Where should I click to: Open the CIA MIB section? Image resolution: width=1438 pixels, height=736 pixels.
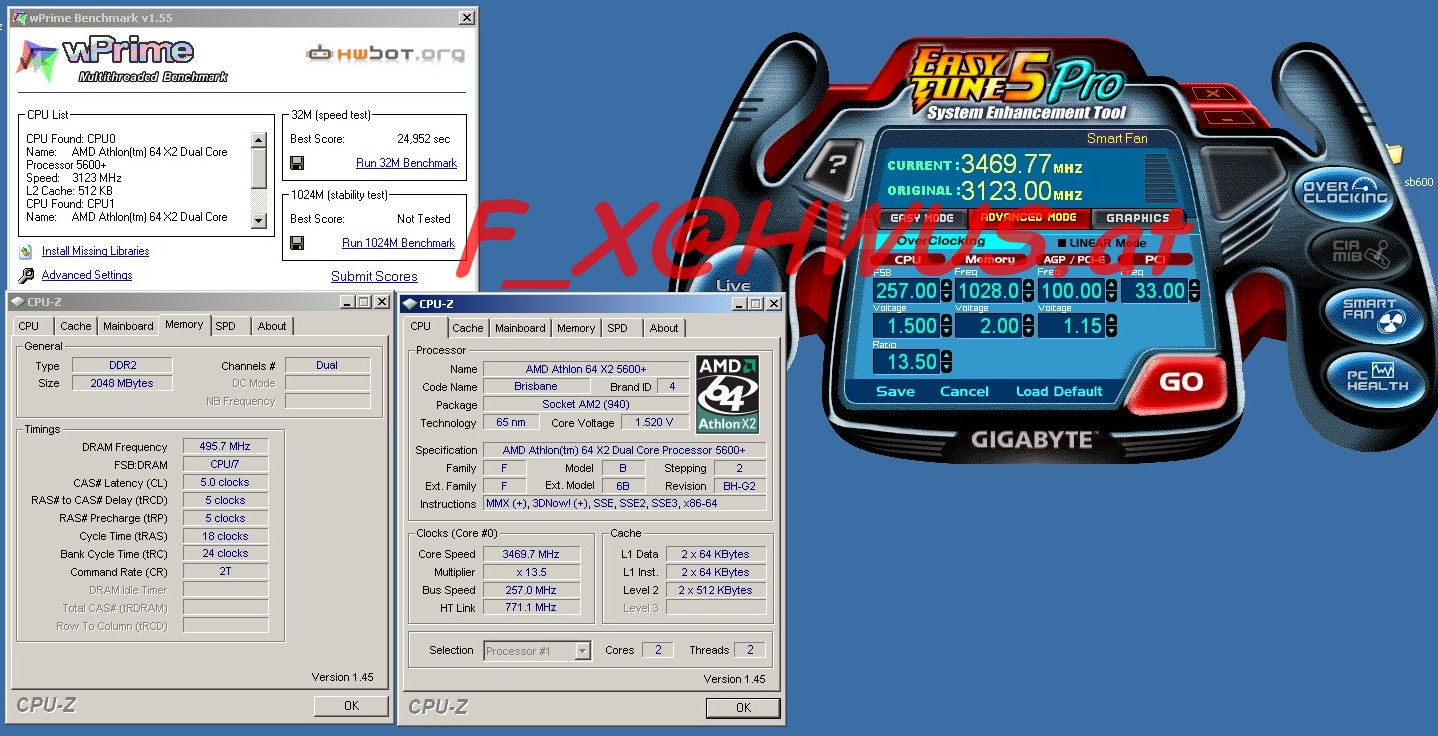(1362, 251)
